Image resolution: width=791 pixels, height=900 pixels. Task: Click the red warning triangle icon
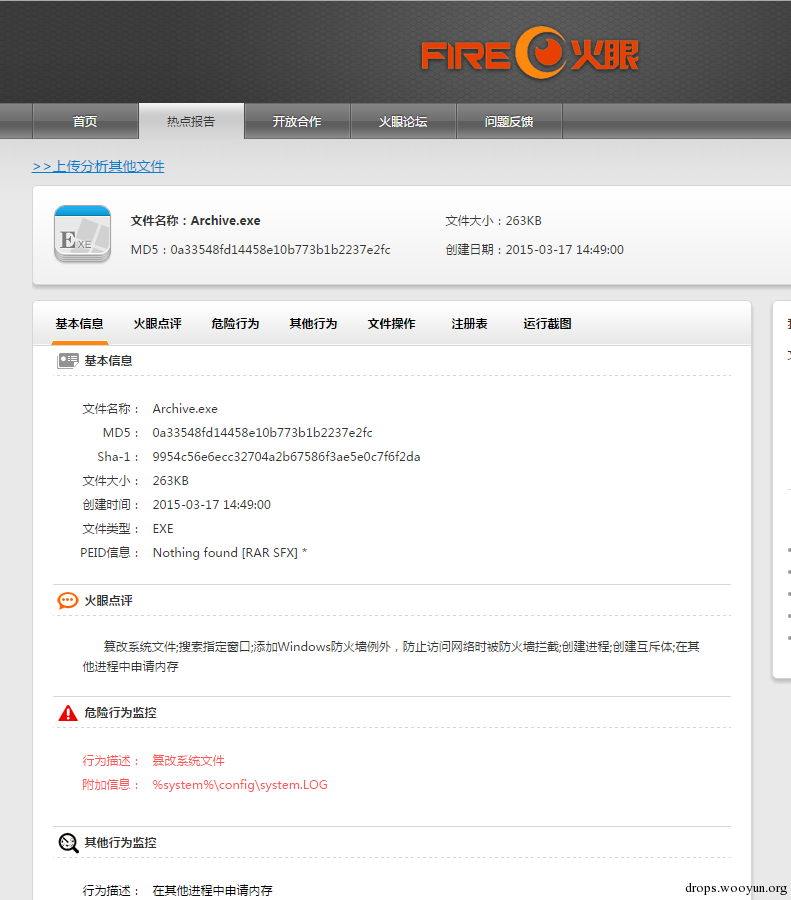pos(68,713)
